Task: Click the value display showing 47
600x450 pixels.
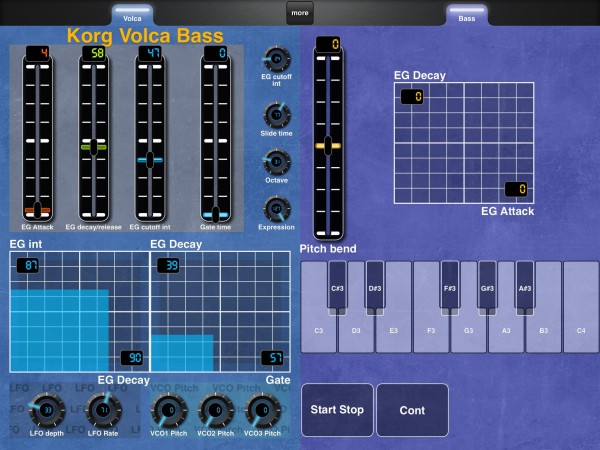Action: point(150,53)
